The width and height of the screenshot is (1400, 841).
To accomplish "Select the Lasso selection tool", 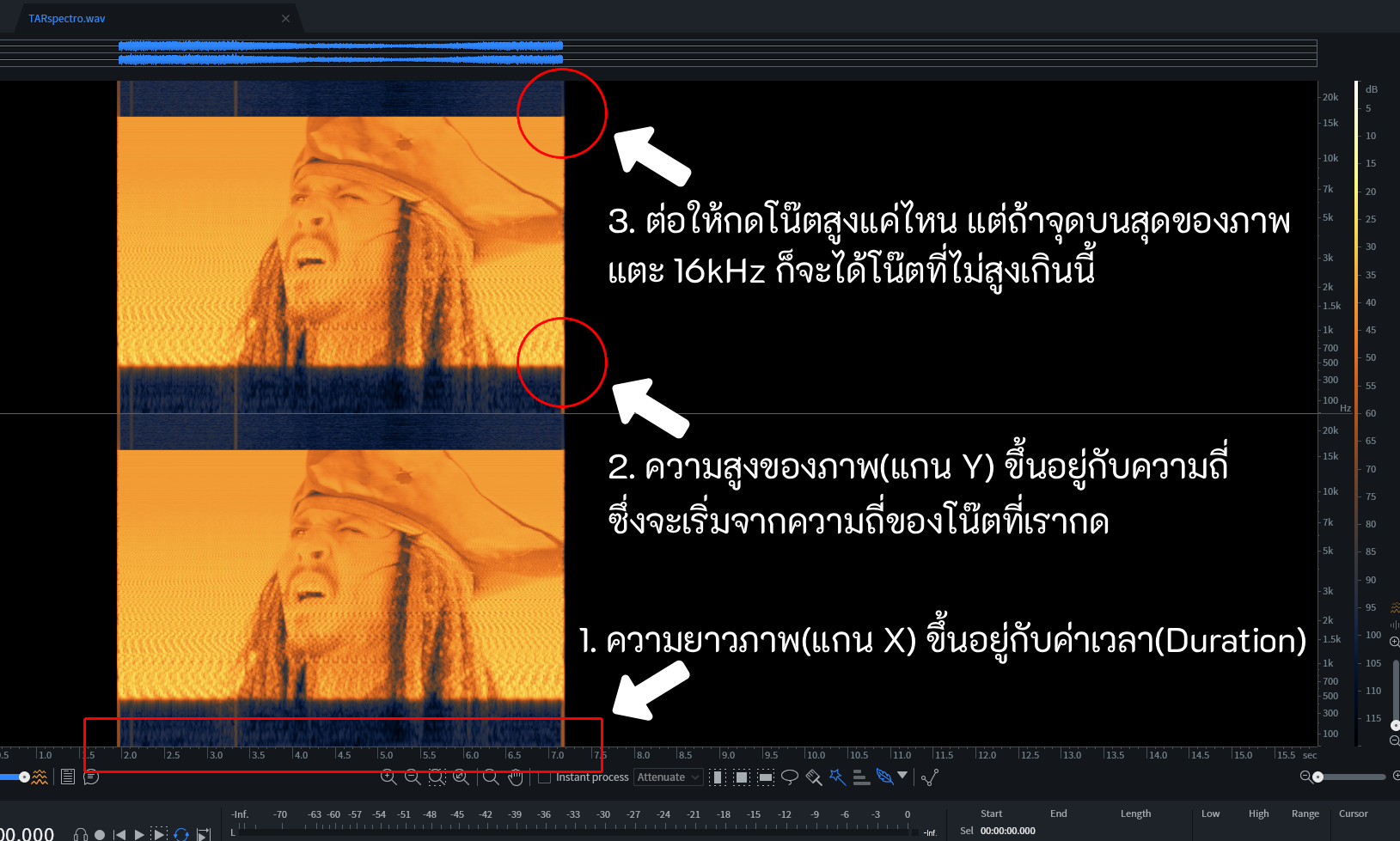I will (x=790, y=777).
